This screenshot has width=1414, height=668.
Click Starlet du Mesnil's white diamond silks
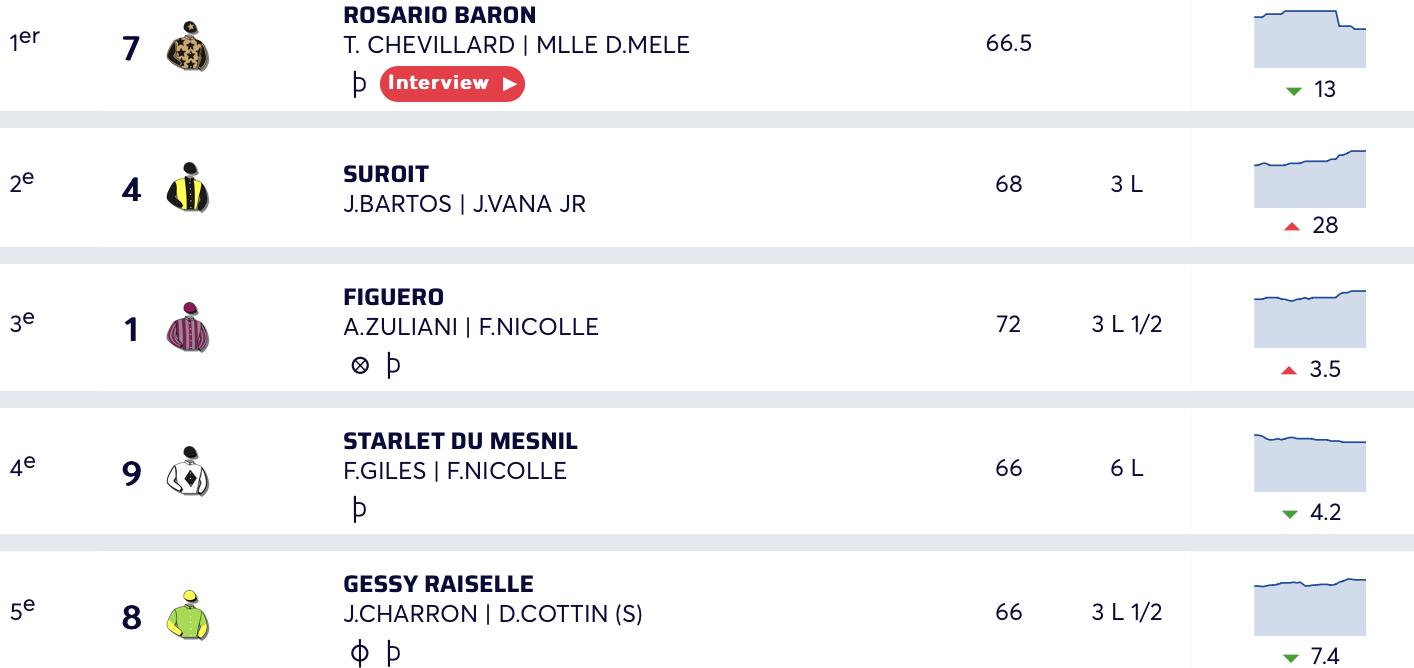pyautogui.click(x=188, y=471)
